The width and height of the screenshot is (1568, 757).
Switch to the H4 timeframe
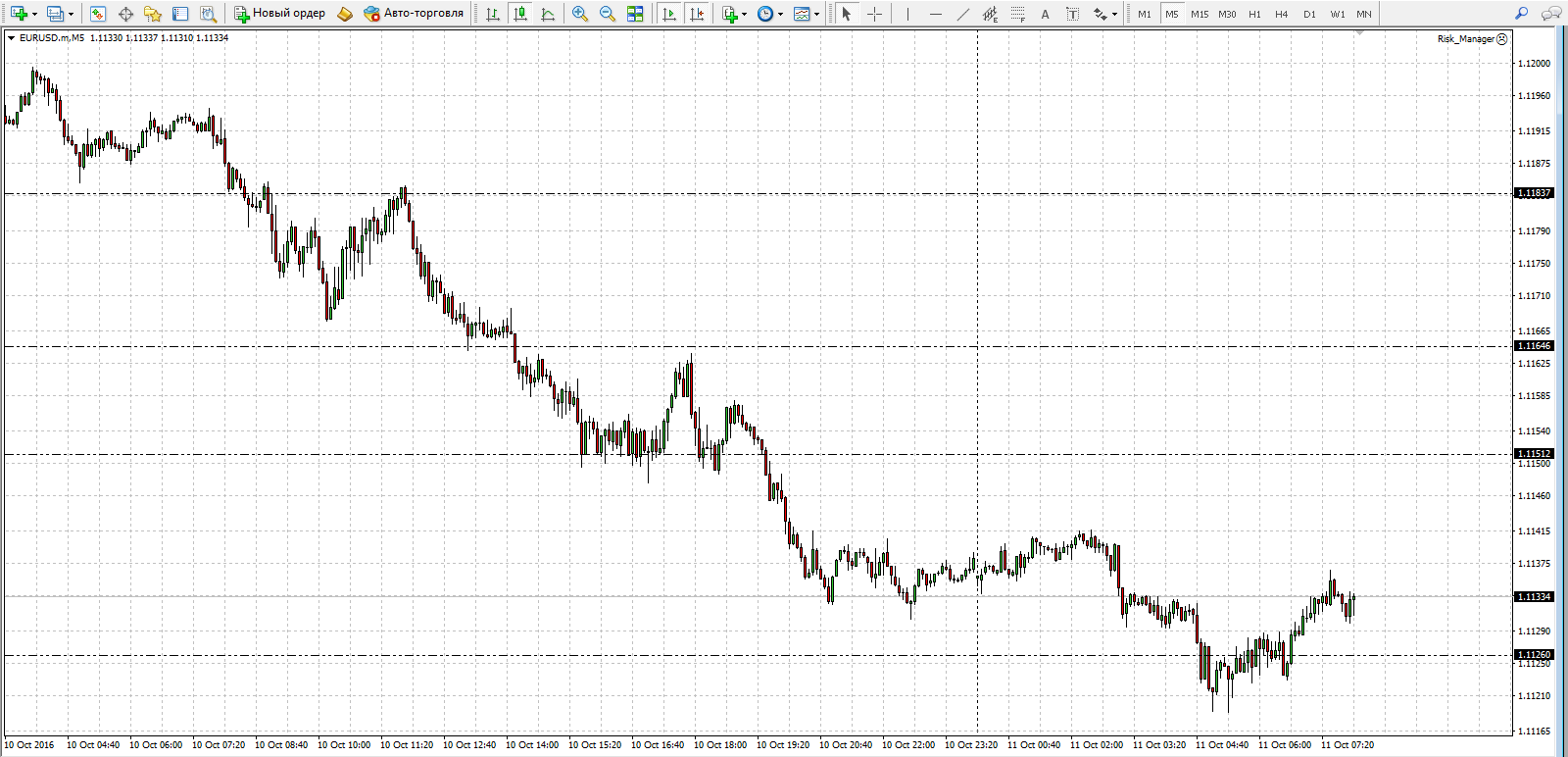click(x=1282, y=14)
